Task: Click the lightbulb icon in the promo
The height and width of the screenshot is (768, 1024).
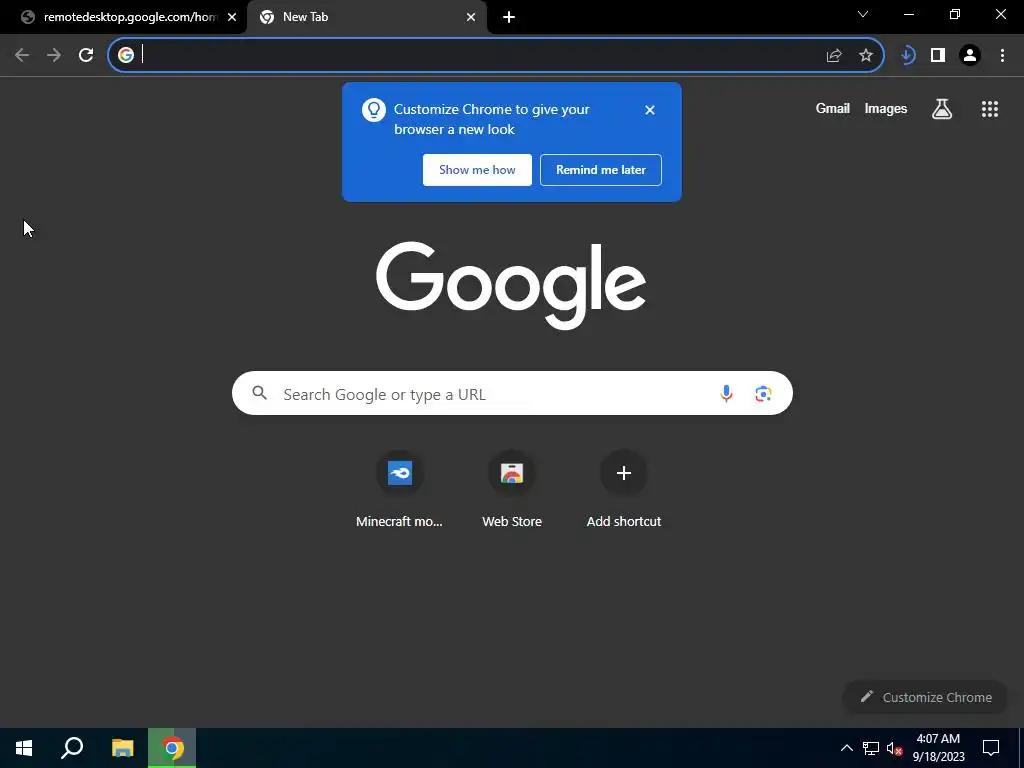Action: click(374, 110)
